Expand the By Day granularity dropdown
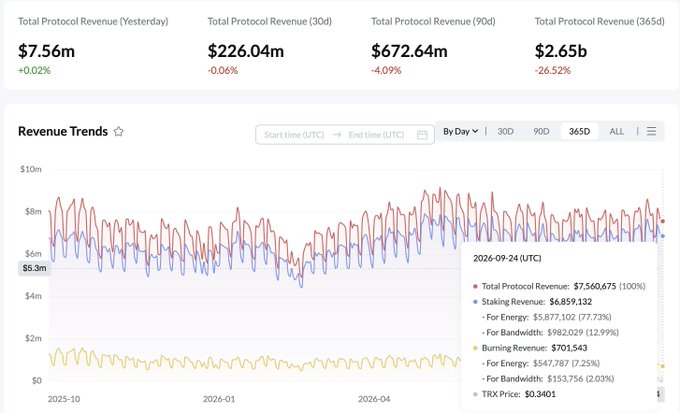This screenshot has width=680, height=413. (460, 131)
